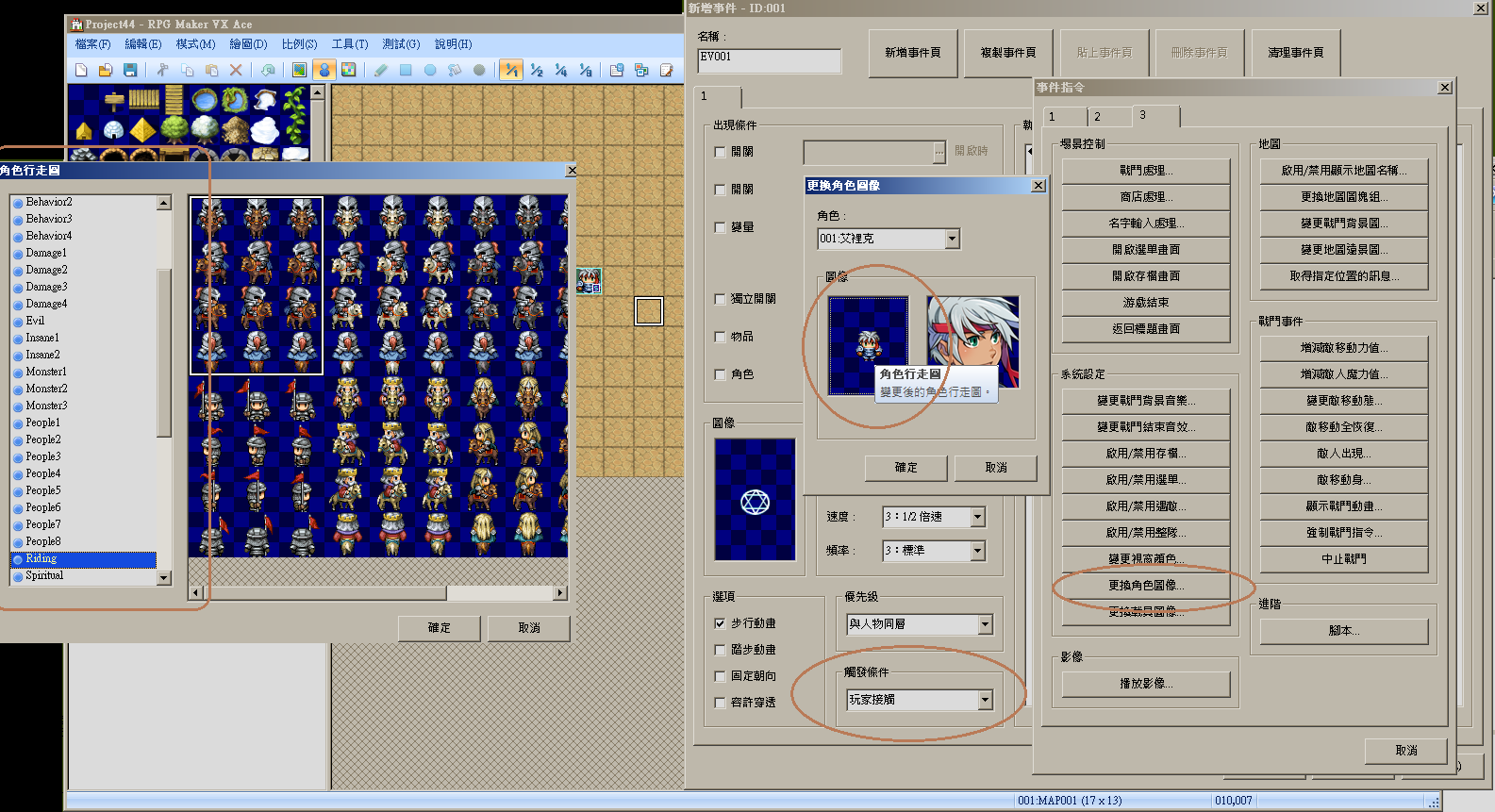Viewport: 1495px width, 812px height.
Task: Click the down arrow of file list scrollbar
Action: [164, 578]
